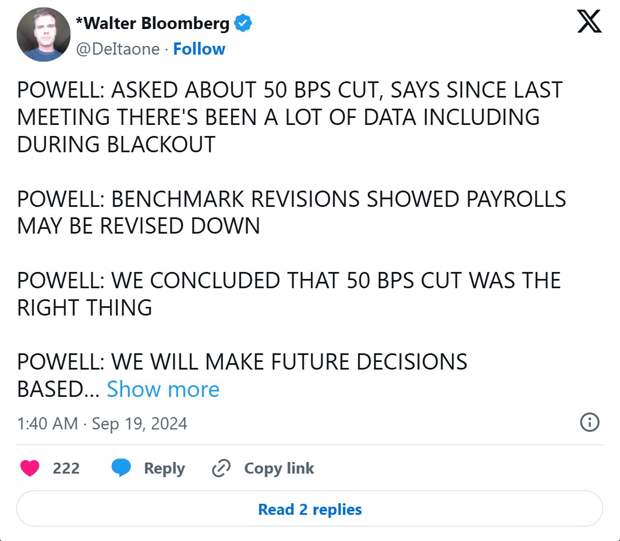Click the benchmark revisions payrolls paragraph
Viewport: 620px width, 541px height.
(x=291, y=212)
